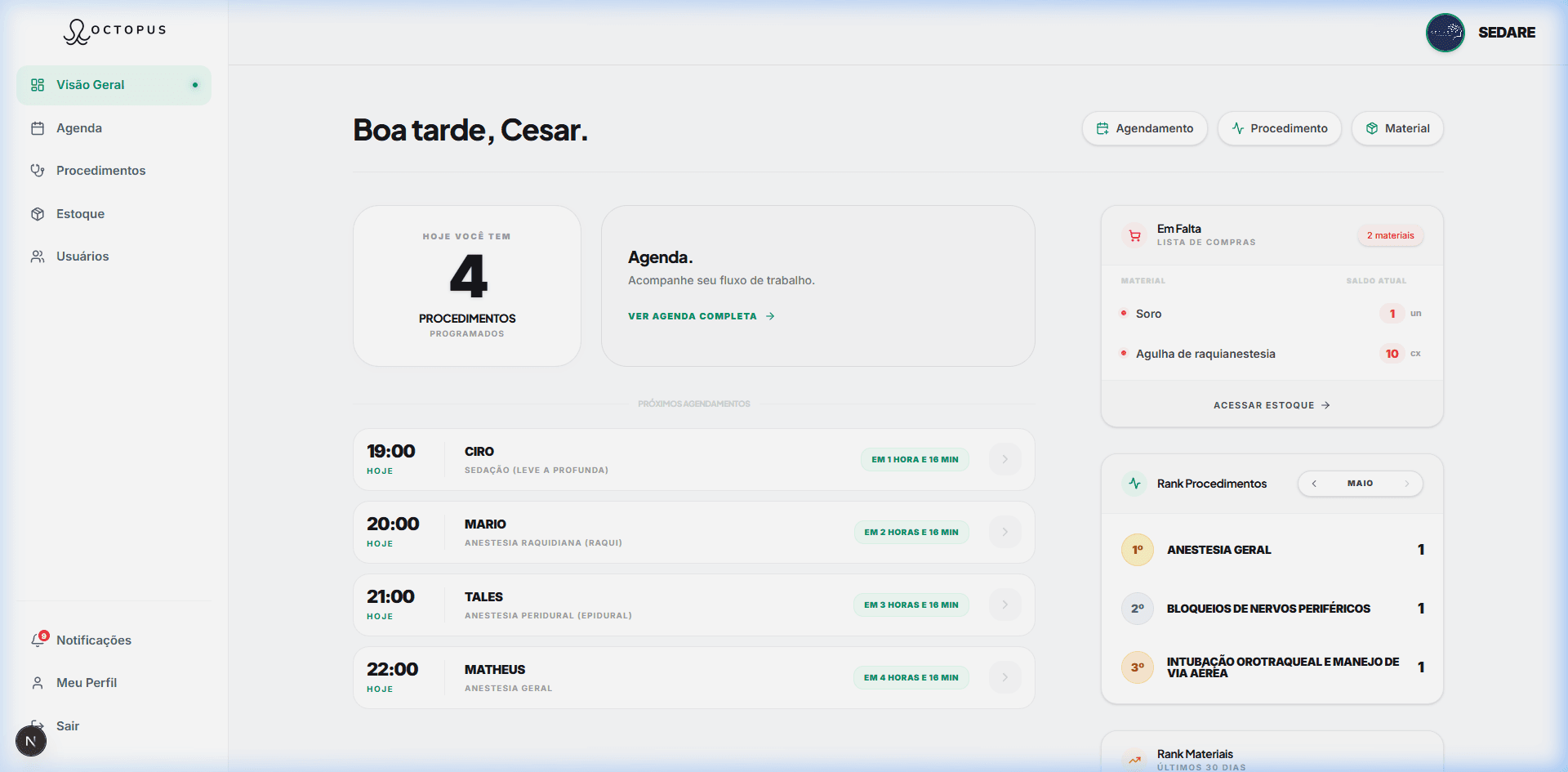Screen dimensions: 1568x772
Task: Click the Em 4 horas e 16 min badge
Action: (911, 677)
